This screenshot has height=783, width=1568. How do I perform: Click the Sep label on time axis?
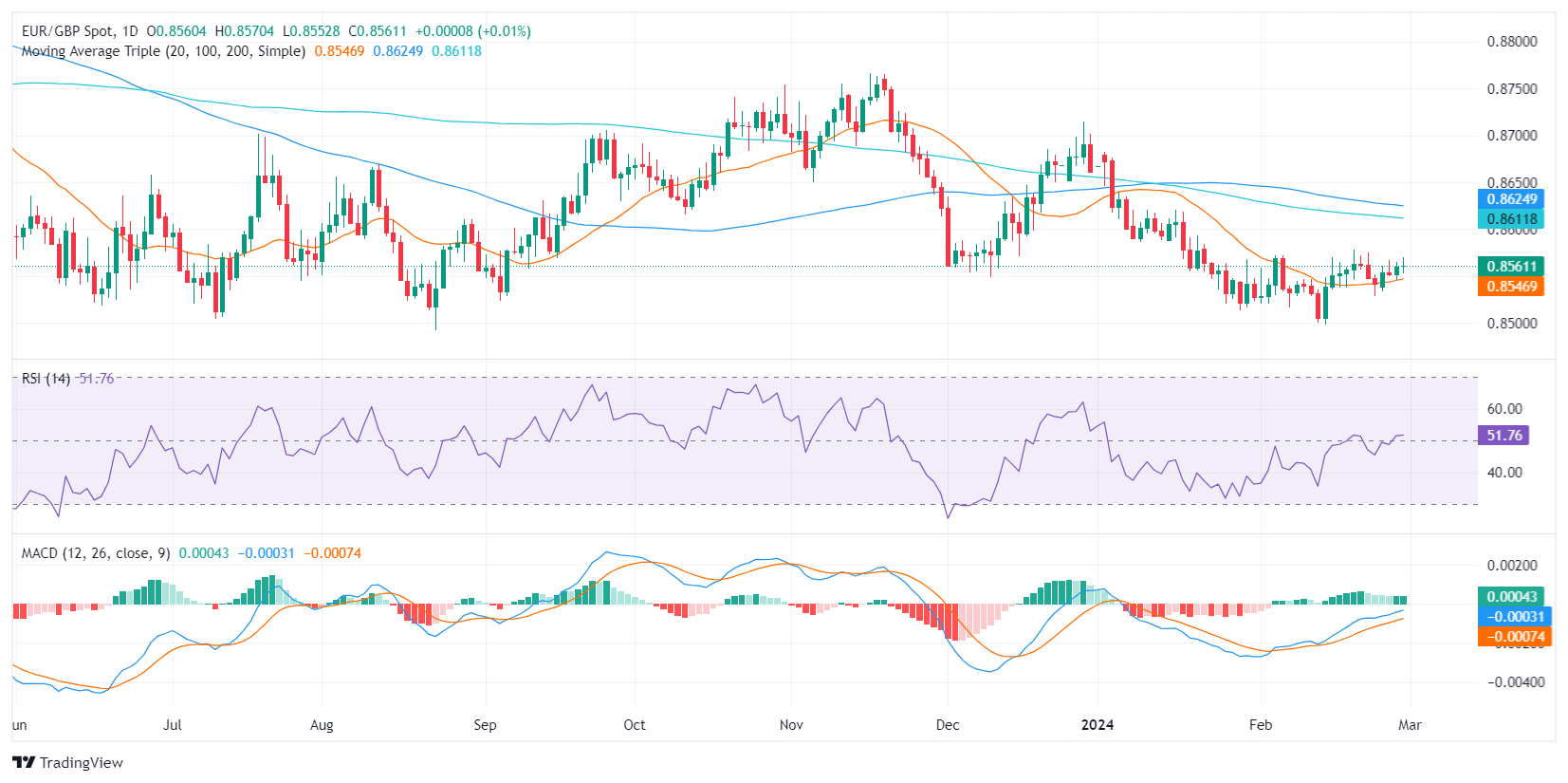click(485, 725)
